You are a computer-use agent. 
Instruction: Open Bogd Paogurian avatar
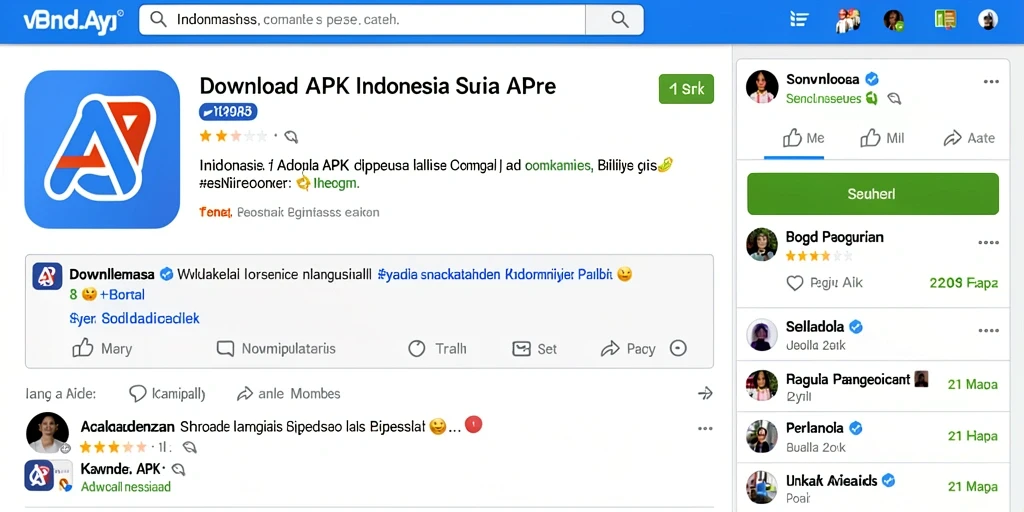click(x=762, y=244)
